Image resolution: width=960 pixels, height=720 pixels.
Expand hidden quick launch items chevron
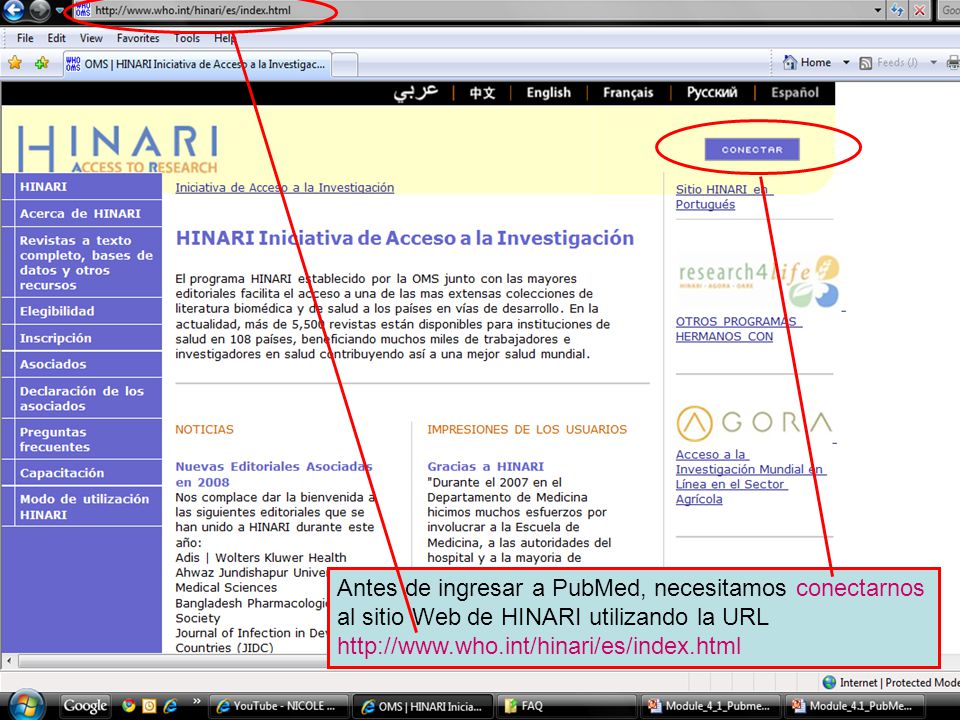[197, 702]
